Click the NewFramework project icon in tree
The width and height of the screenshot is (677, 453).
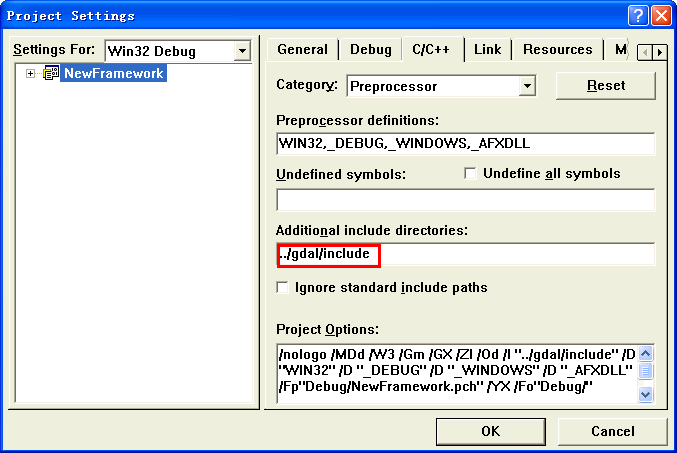coord(51,73)
